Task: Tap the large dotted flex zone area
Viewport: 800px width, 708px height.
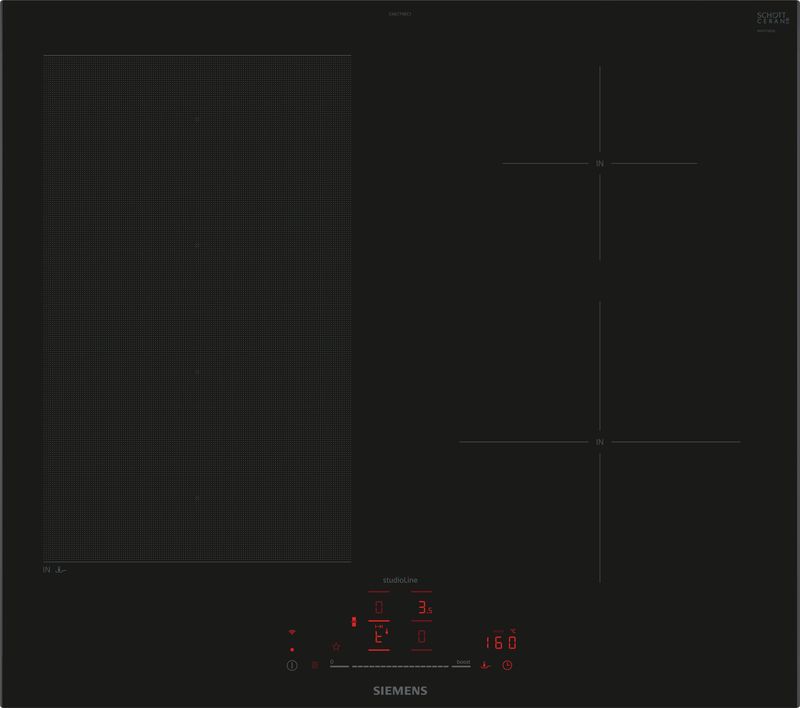Action: click(x=197, y=308)
